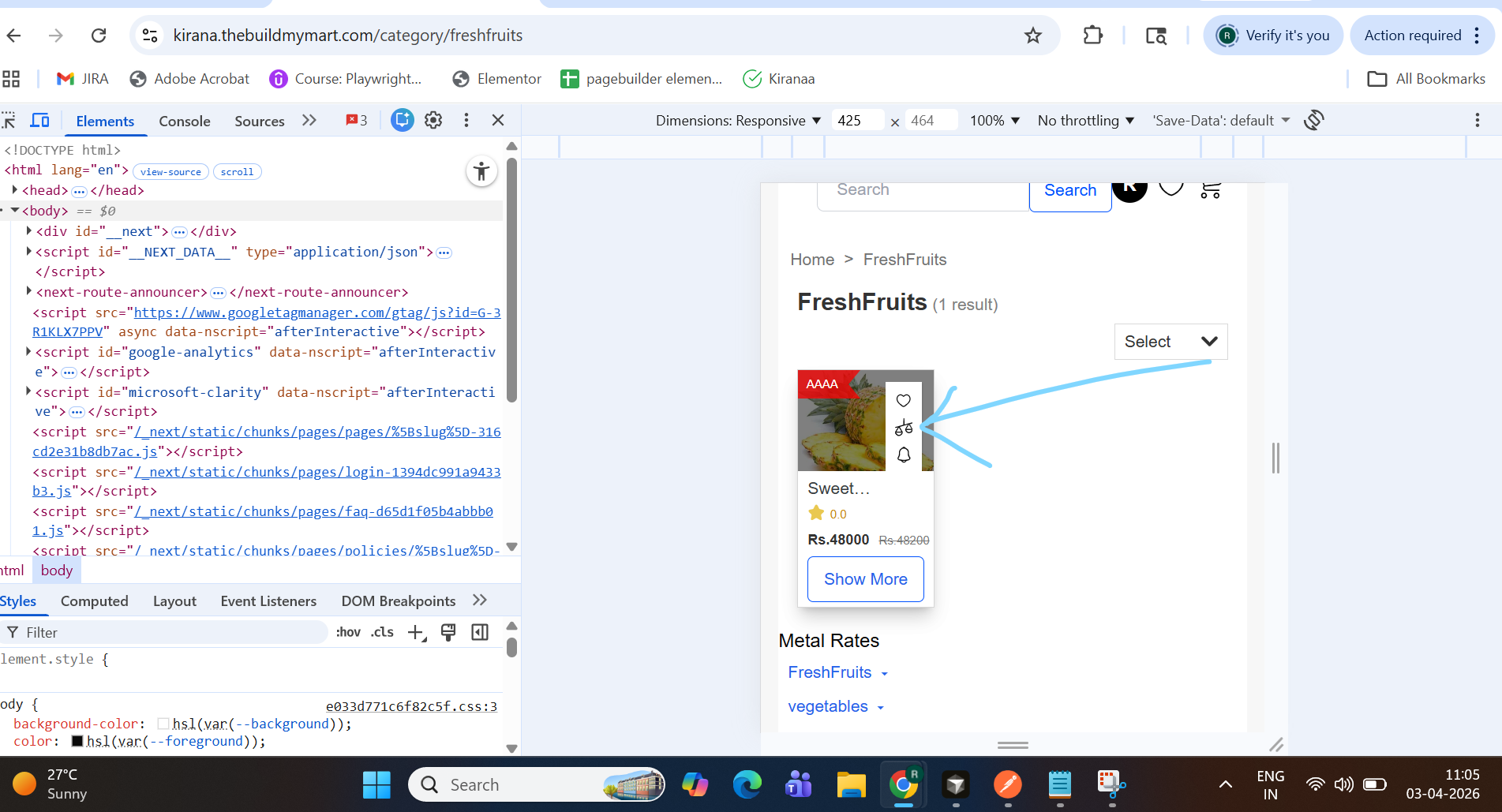The width and height of the screenshot is (1502, 812).
Task: Click the notify bell icon on product
Action: pyautogui.click(x=904, y=455)
